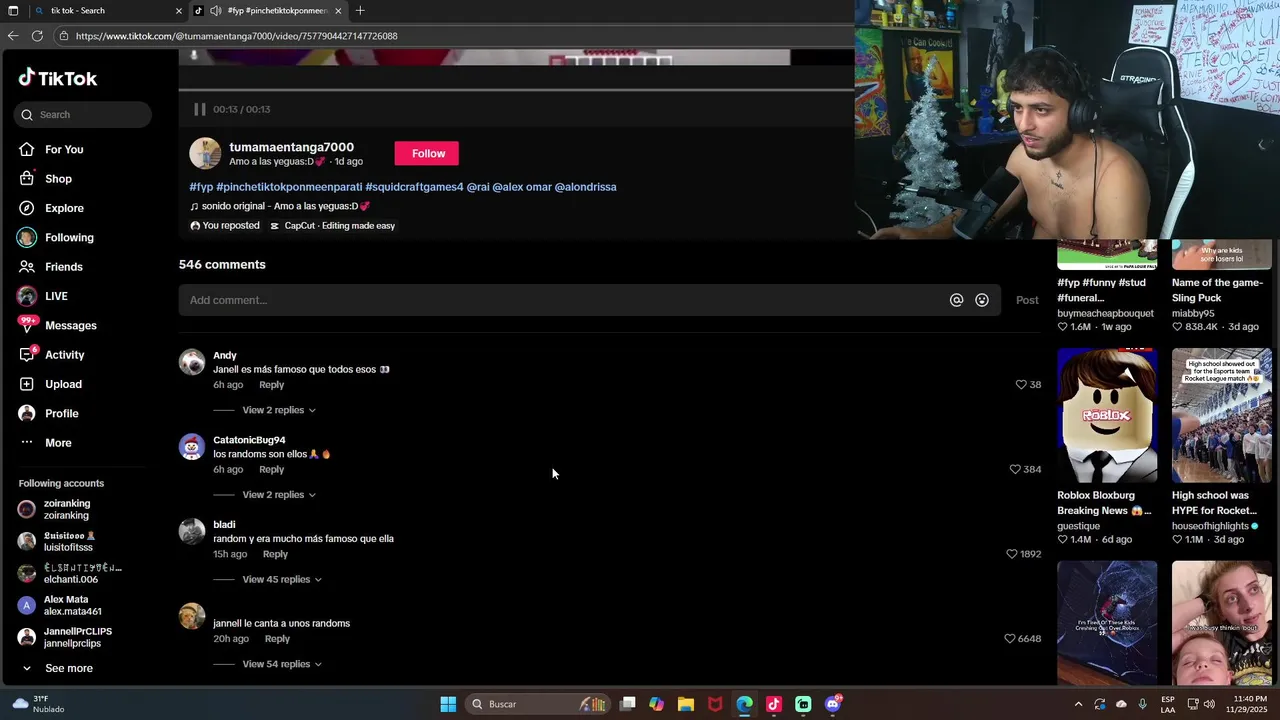The width and height of the screenshot is (1280, 720).
Task: Insert an @ mention in comment
Action: 956,300
